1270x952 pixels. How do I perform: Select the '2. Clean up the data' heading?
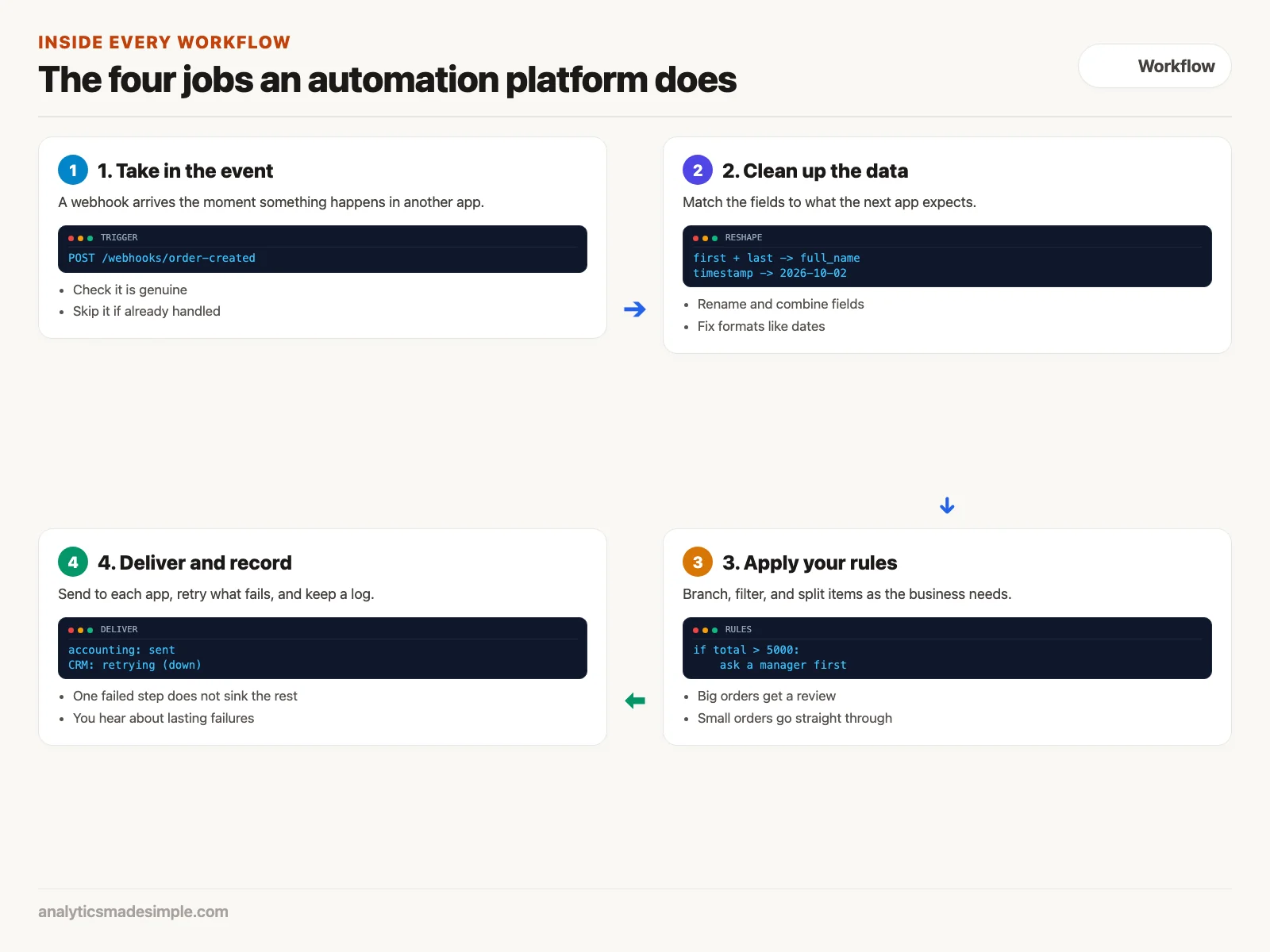click(815, 171)
